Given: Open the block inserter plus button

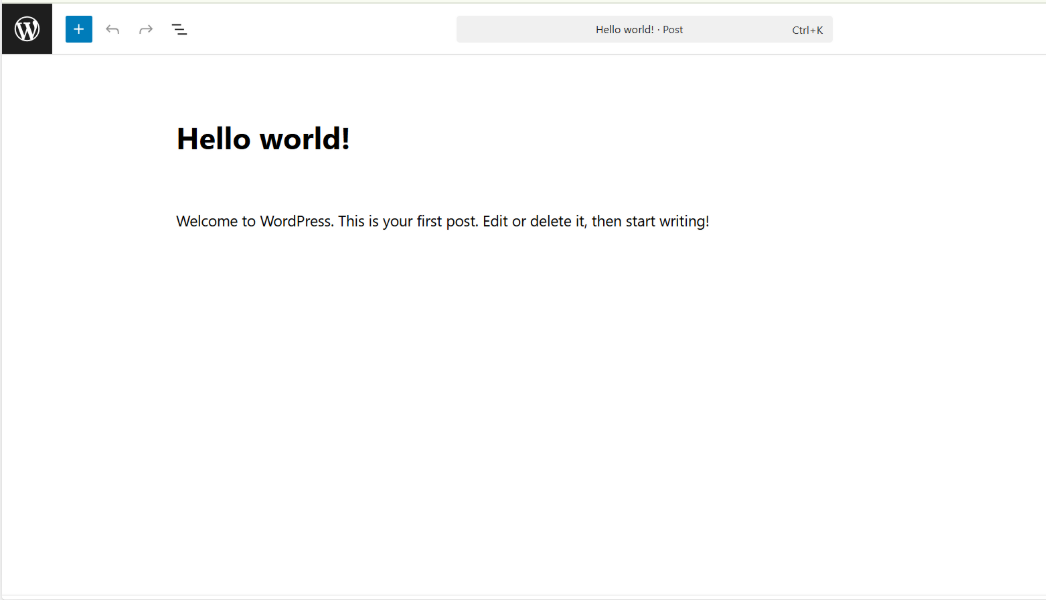Looking at the screenshot, I should pyautogui.click(x=79, y=29).
